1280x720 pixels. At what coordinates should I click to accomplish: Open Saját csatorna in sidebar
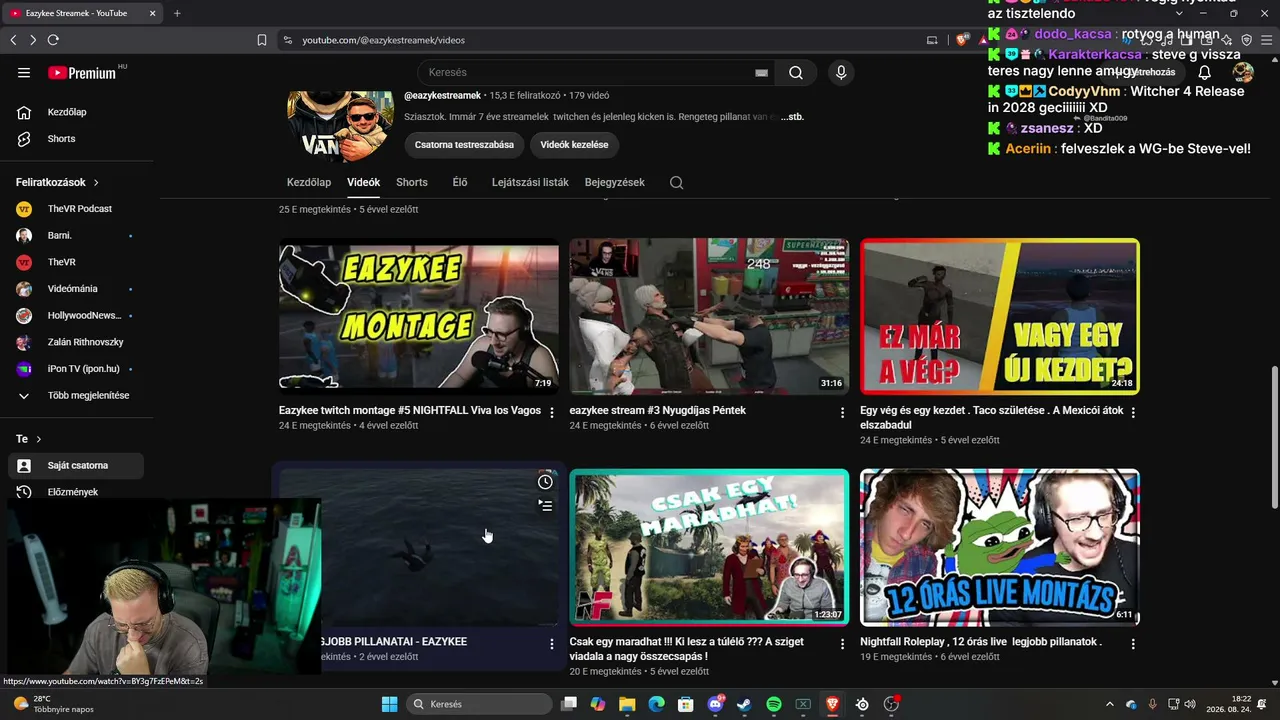pyautogui.click(x=76, y=465)
